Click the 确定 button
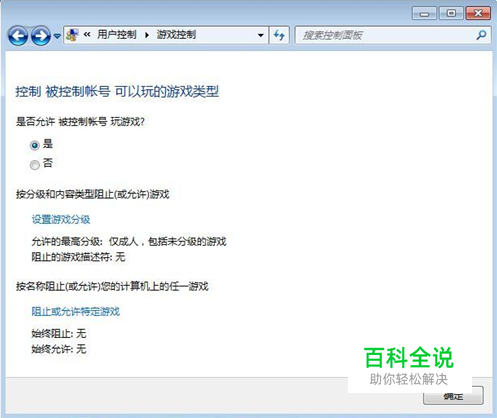Screen dimensions: 497x418 453,396
